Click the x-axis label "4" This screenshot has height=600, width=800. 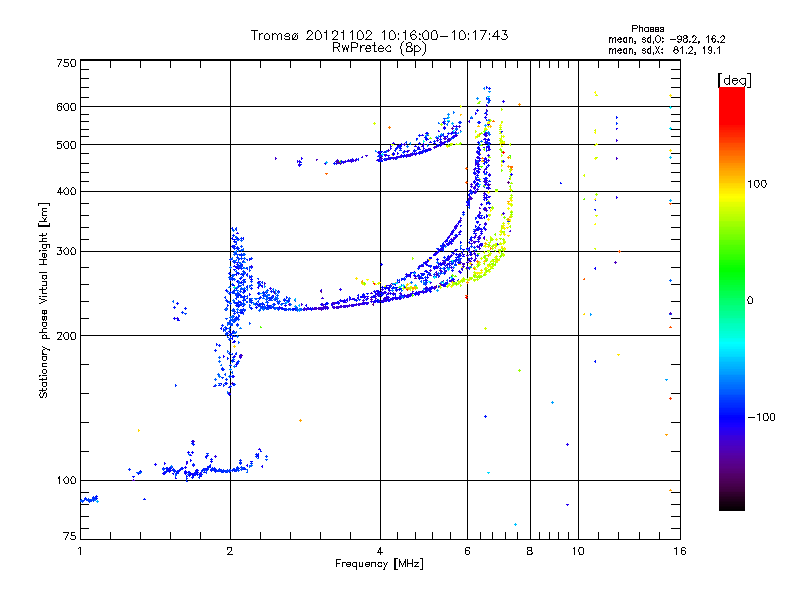click(380, 551)
